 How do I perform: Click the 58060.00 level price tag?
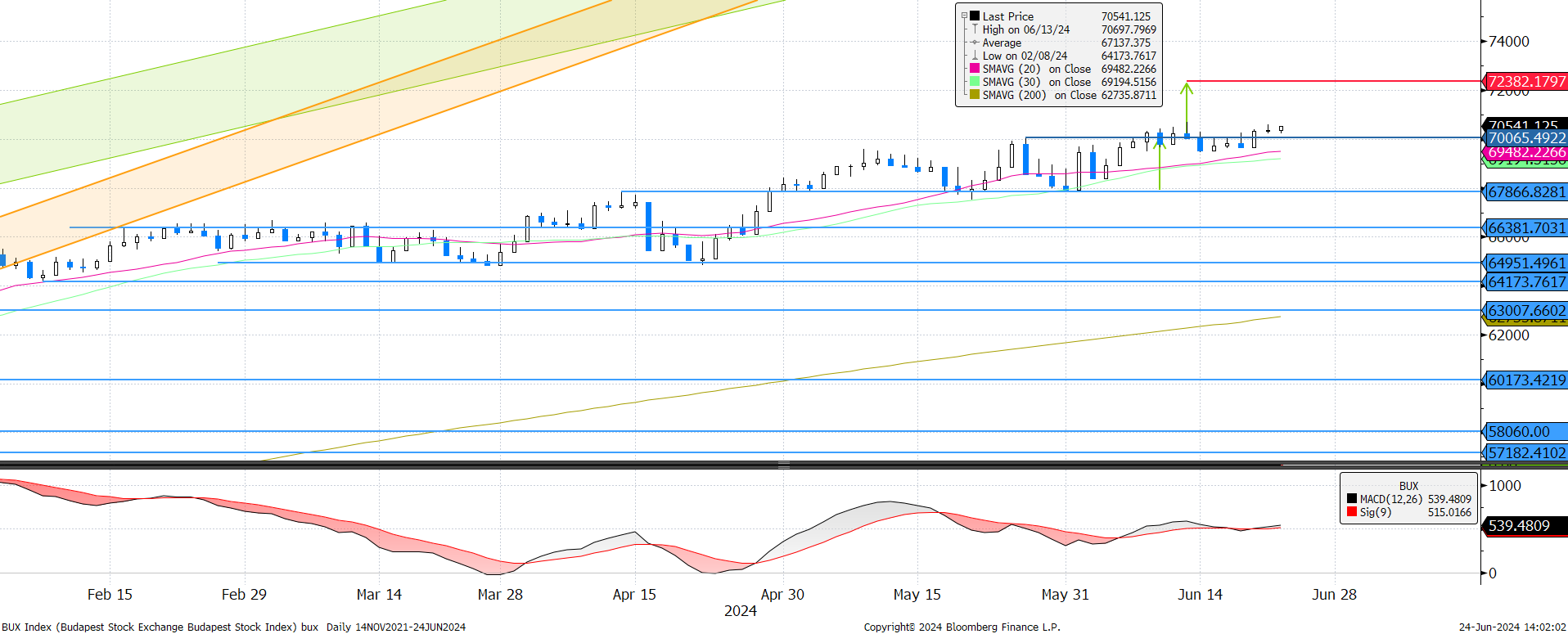point(1525,431)
